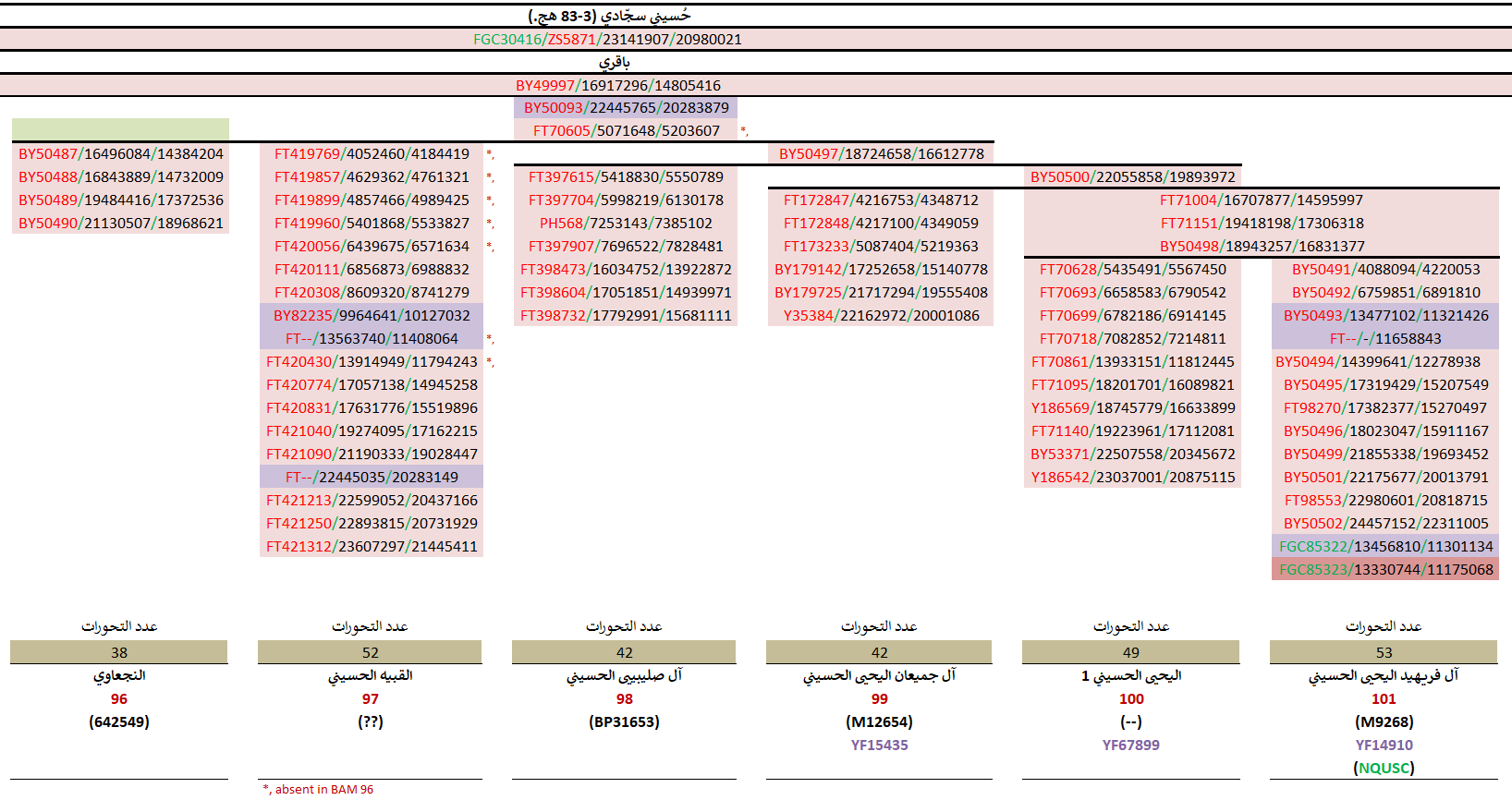
Task: Click the red-highlighted FGC85323 cell
Action: pyautogui.click(x=1384, y=570)
